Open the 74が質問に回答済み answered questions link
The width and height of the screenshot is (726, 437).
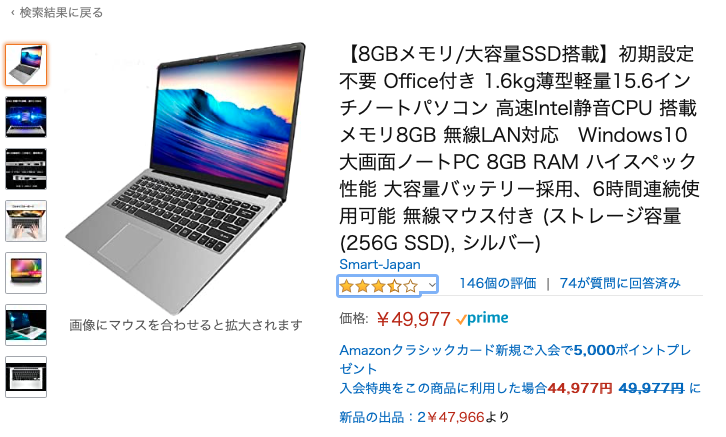[x=620, y=283]
